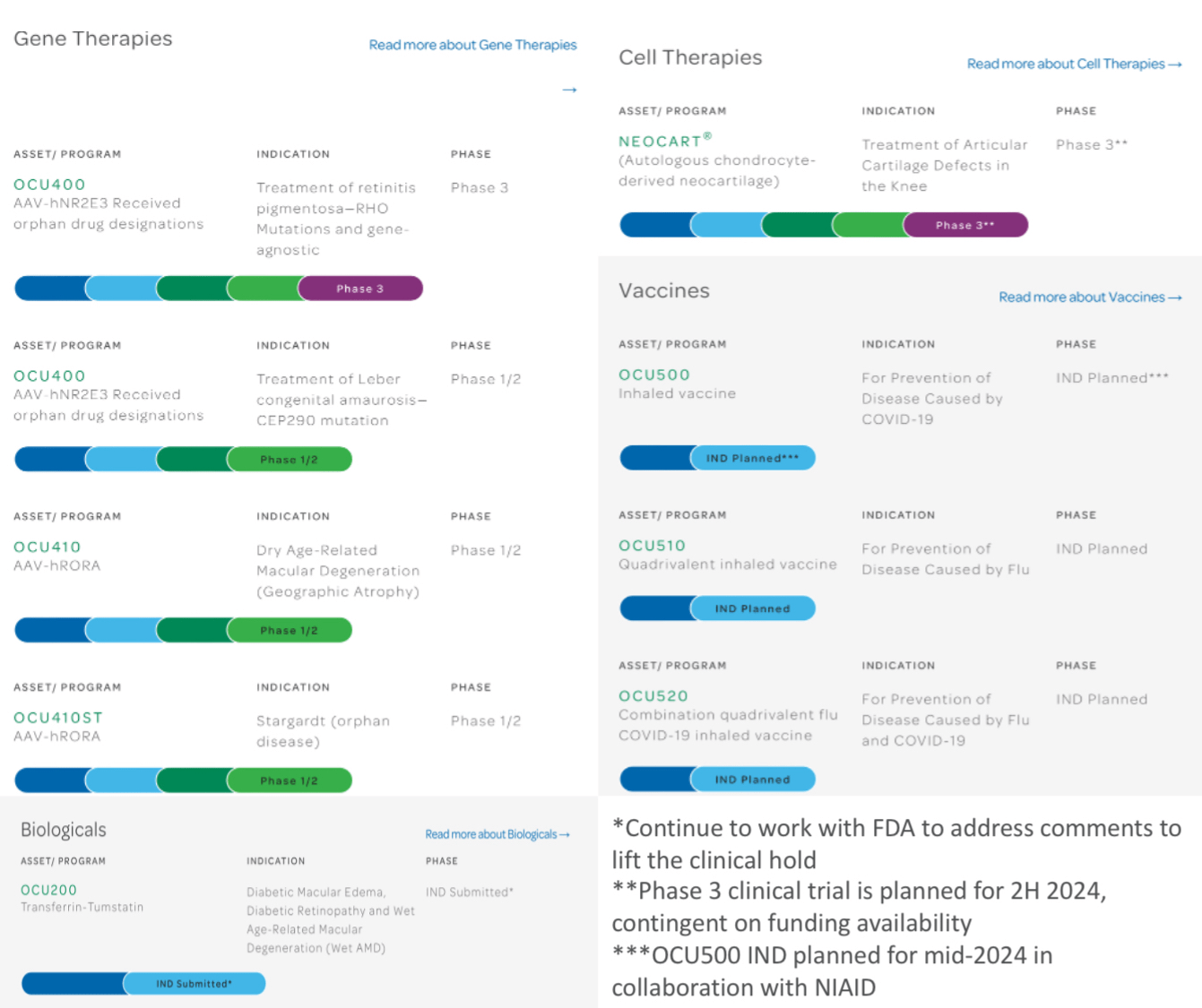Image resolution: width=1202 pixels, height=1008 pixels.
Task: Click the IND Submitted* progress pill
Action: [194, 984]
